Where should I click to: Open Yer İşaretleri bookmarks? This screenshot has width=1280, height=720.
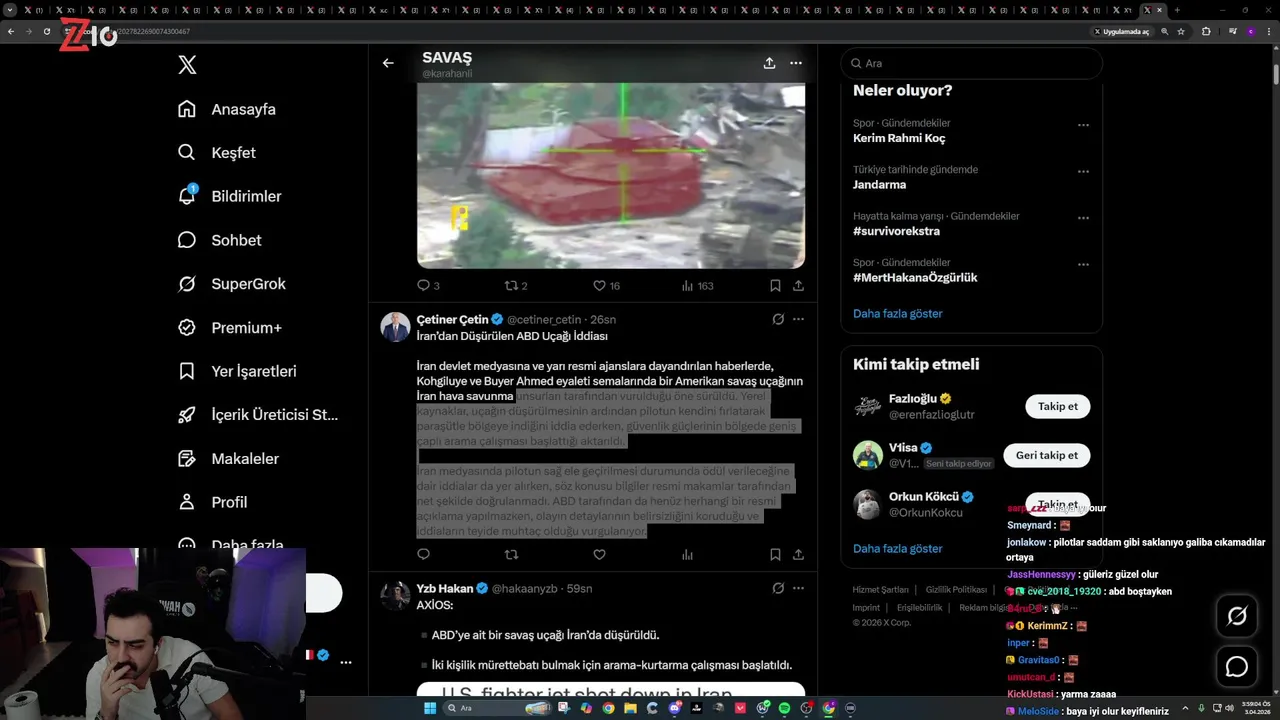(236, 371)
